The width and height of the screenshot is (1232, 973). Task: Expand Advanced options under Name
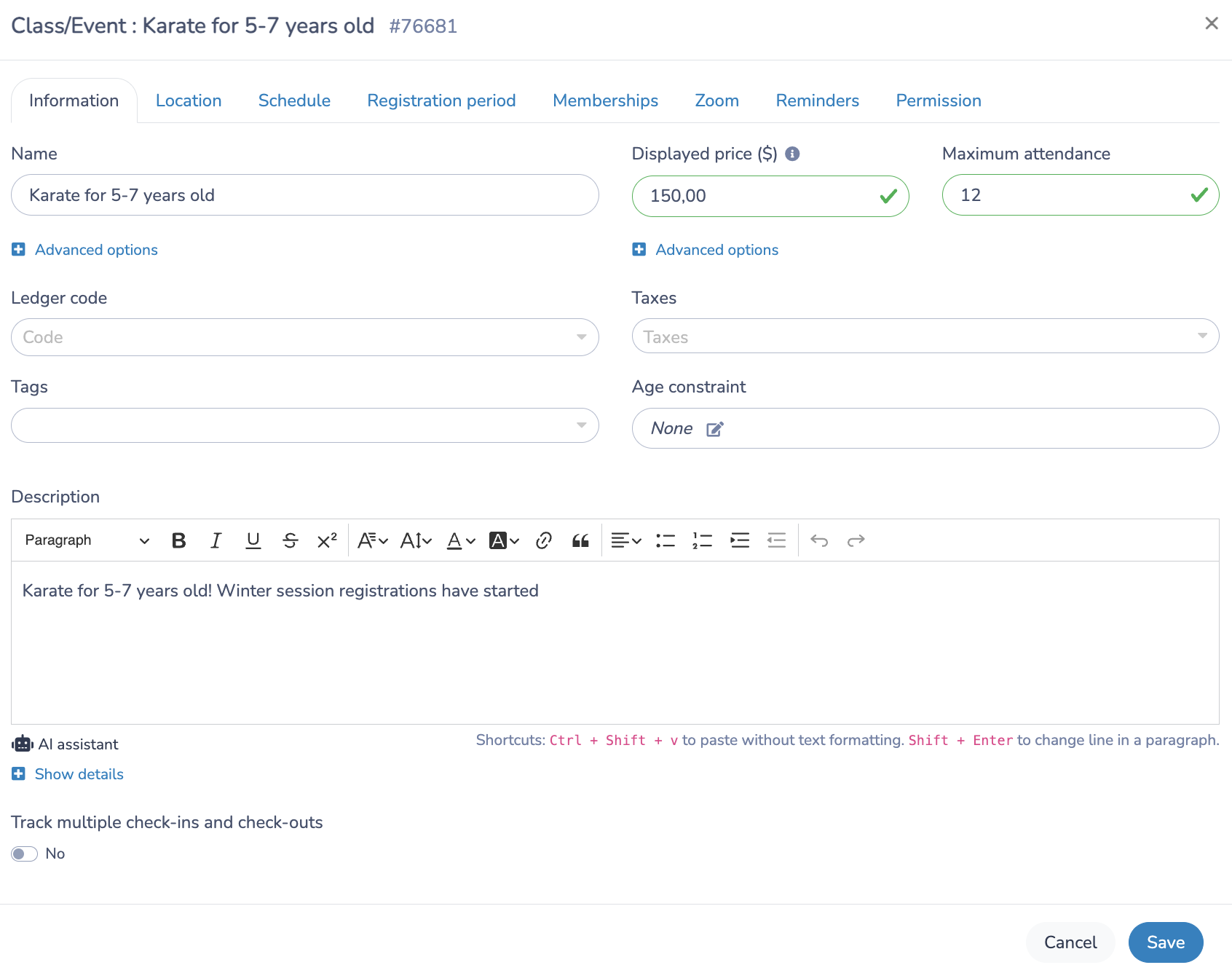84,250
